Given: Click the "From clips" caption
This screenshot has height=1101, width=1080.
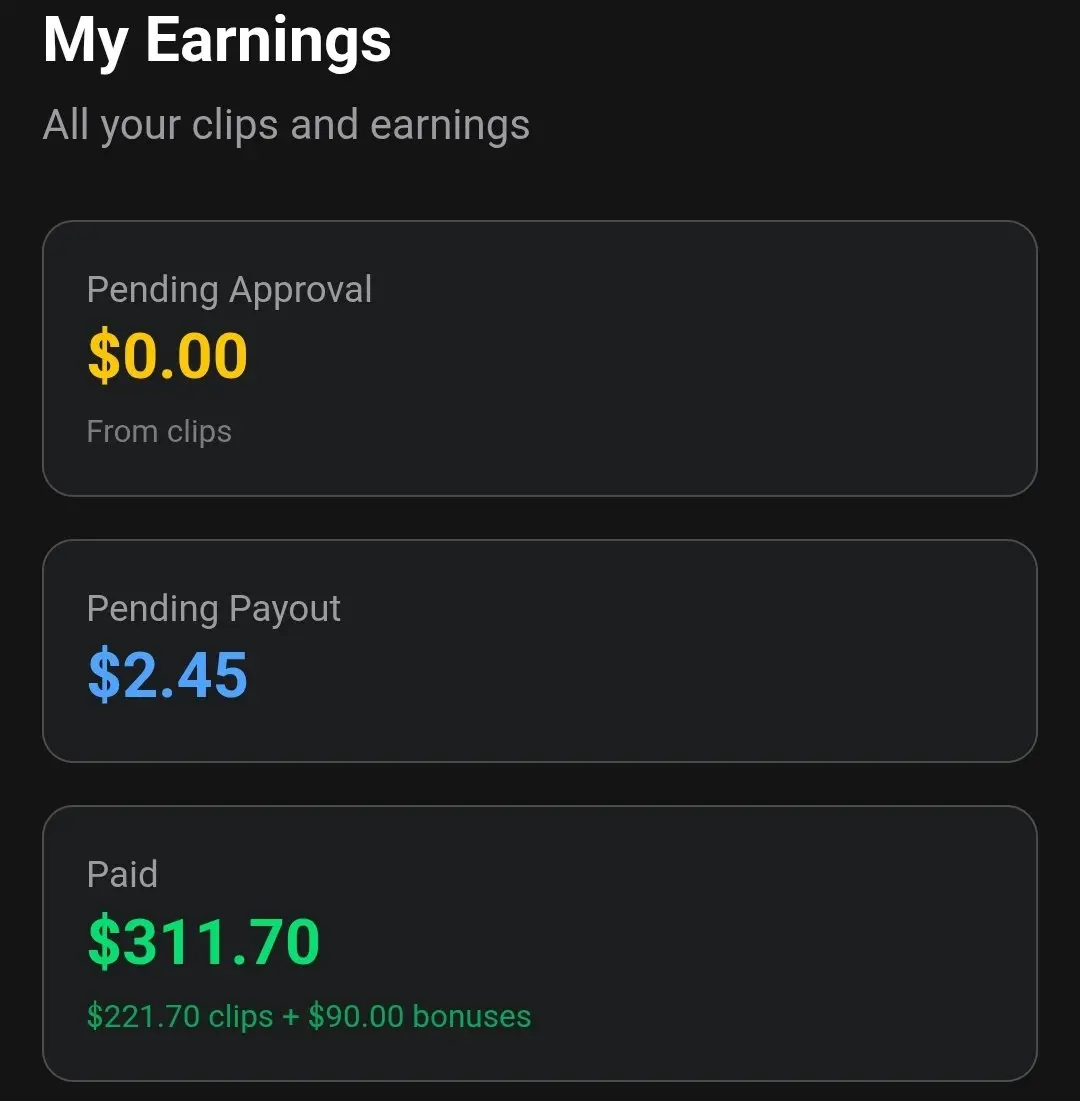Looking at the screenshot, I should point(159,432).
